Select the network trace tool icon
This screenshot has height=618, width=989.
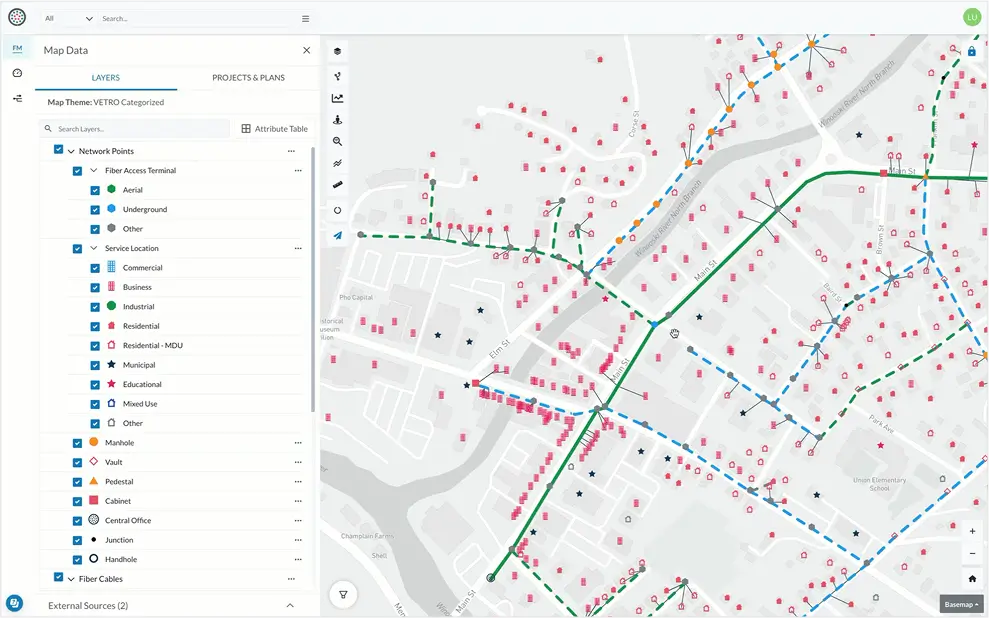coord(337,76)
